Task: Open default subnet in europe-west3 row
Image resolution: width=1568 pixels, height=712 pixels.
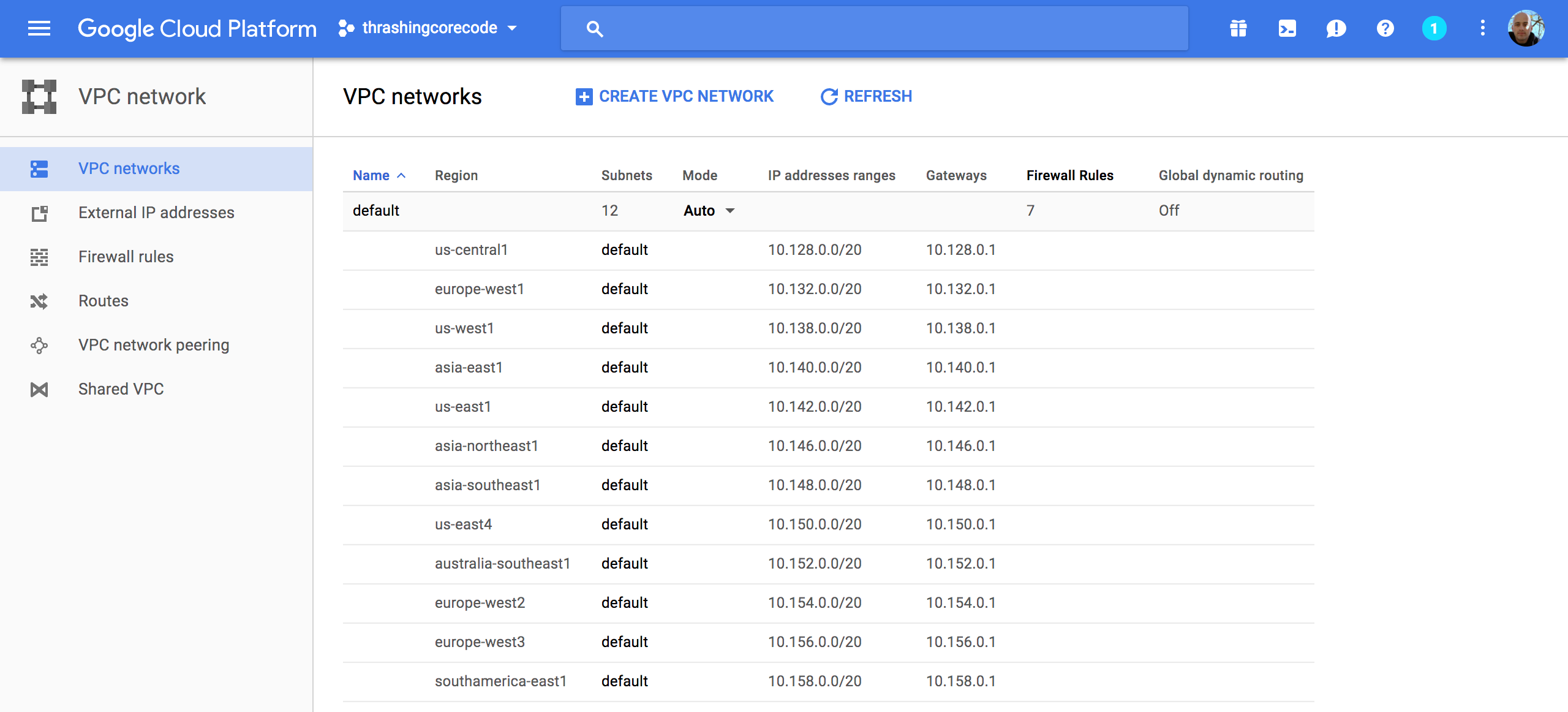Action: [624, 642]
